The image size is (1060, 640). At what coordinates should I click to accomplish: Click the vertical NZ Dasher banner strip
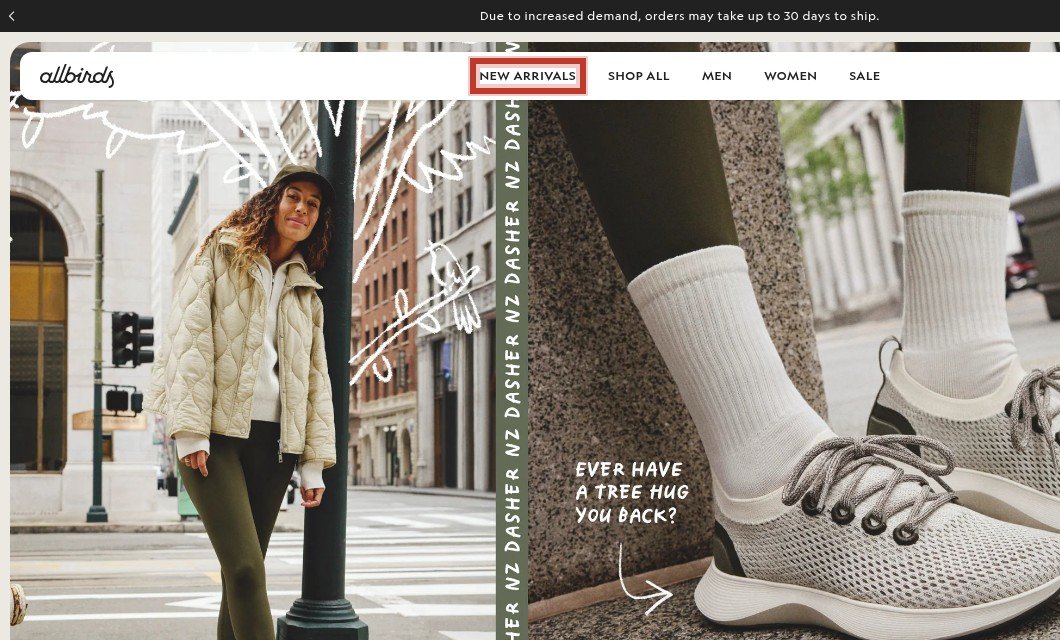point(512,341)
